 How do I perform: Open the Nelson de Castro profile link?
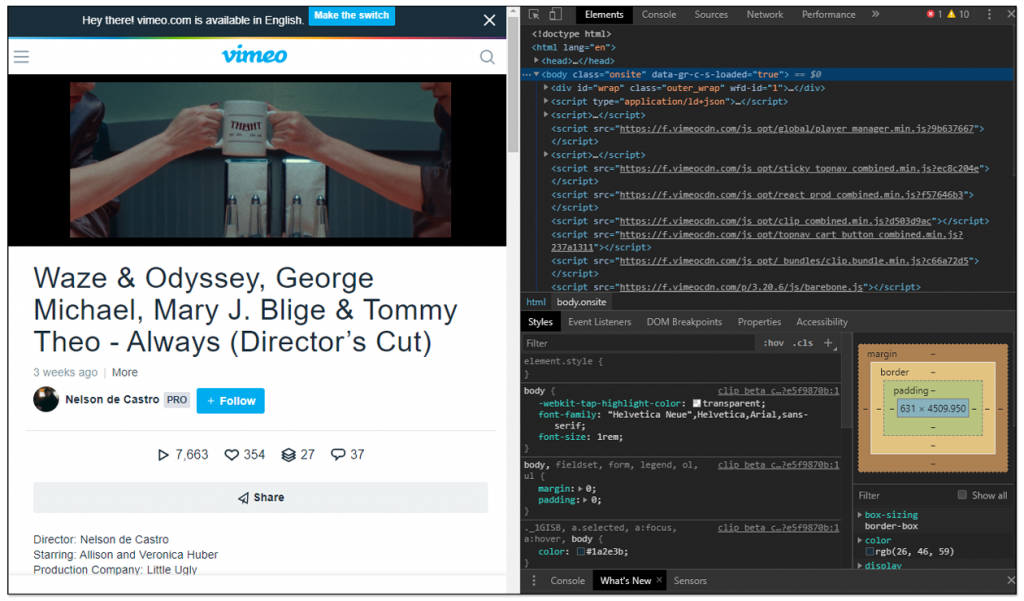tap(112, 399)
